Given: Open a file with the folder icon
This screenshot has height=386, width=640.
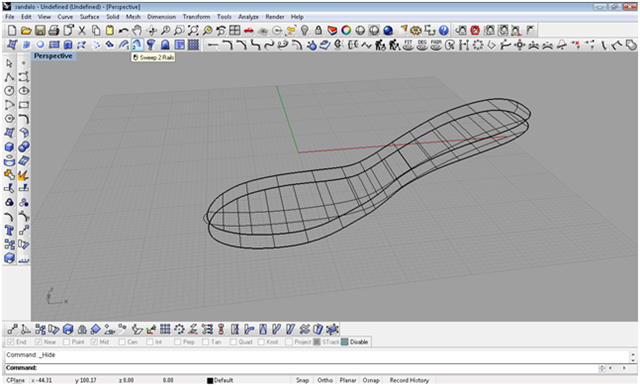Looking at the screenshot, I should coord(26,31).
